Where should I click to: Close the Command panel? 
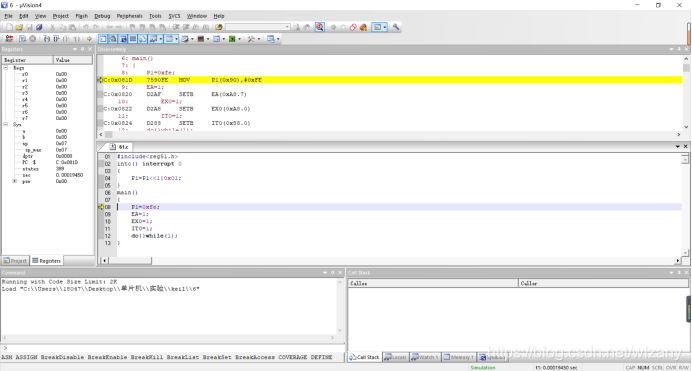340,273
